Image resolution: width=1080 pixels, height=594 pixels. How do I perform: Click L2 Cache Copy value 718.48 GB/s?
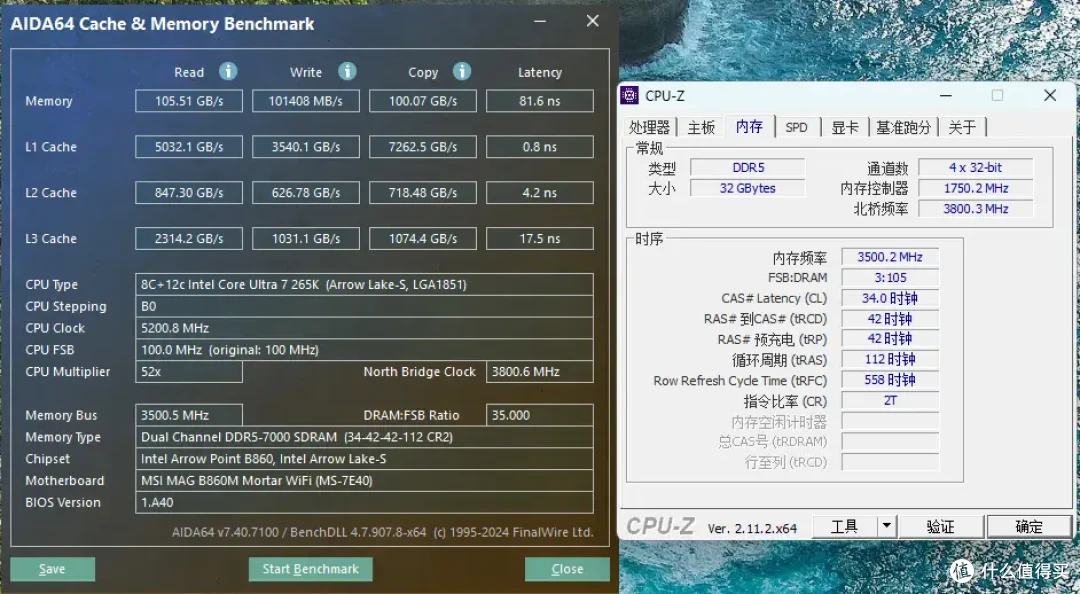[x=423, y=193]
